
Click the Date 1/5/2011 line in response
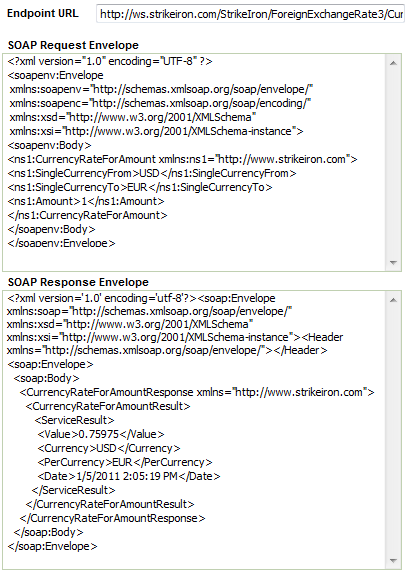click(129, 476)
